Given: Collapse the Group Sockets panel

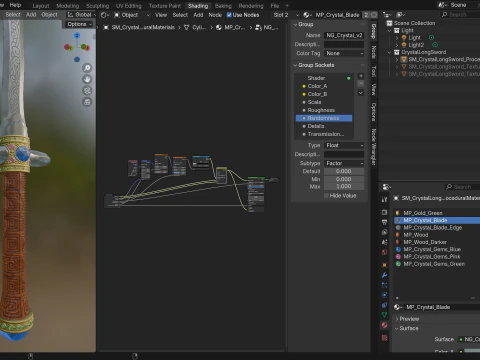Looking at the screenshot, I should click(295, 65).
